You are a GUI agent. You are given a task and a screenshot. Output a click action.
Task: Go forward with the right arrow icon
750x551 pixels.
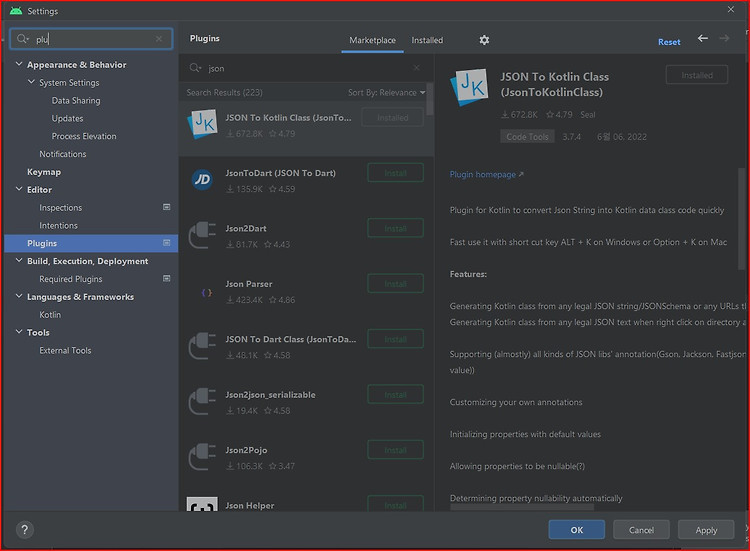tap(724, 38)
